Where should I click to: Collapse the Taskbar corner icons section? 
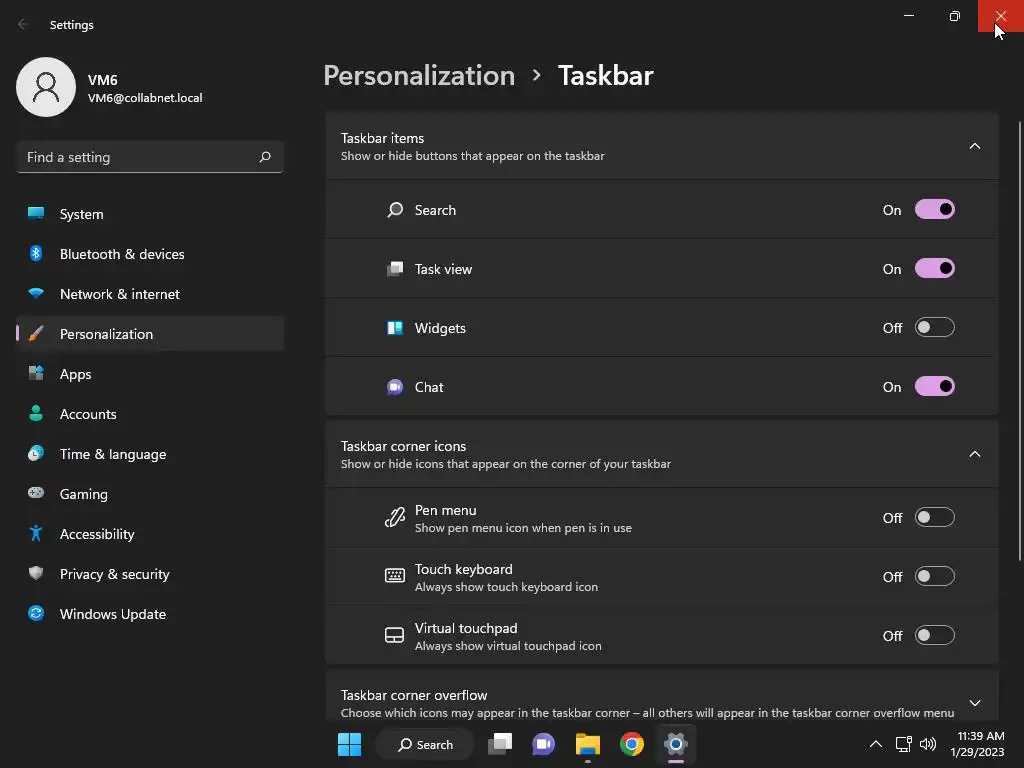pyautogui.click(x=974, y=454)
